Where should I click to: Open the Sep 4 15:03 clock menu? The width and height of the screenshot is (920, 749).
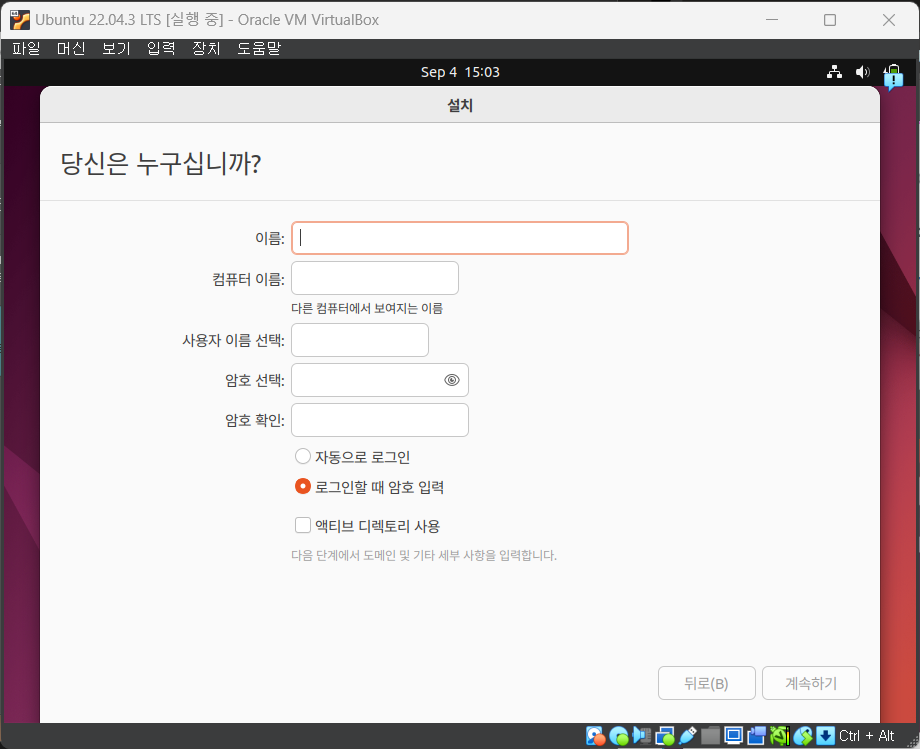click(x=460, y=72)
